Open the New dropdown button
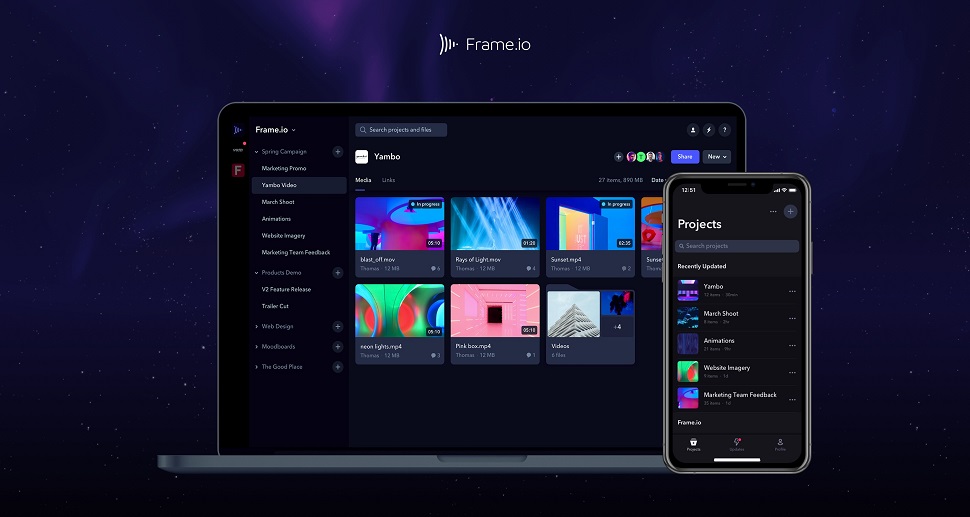The height and width of the screenshot is (517, 970). coord(716,157)
